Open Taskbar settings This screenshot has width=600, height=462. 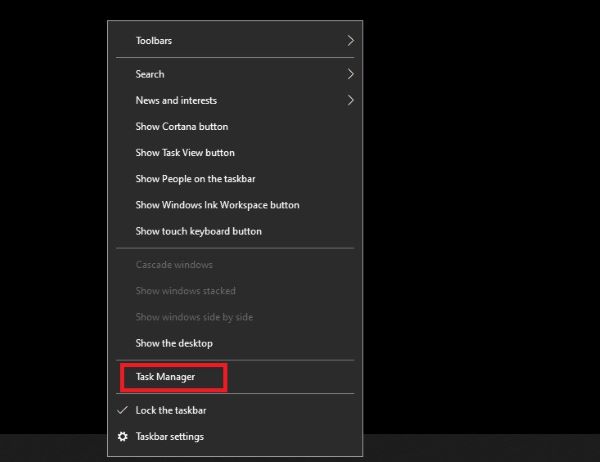click(235, 436)
